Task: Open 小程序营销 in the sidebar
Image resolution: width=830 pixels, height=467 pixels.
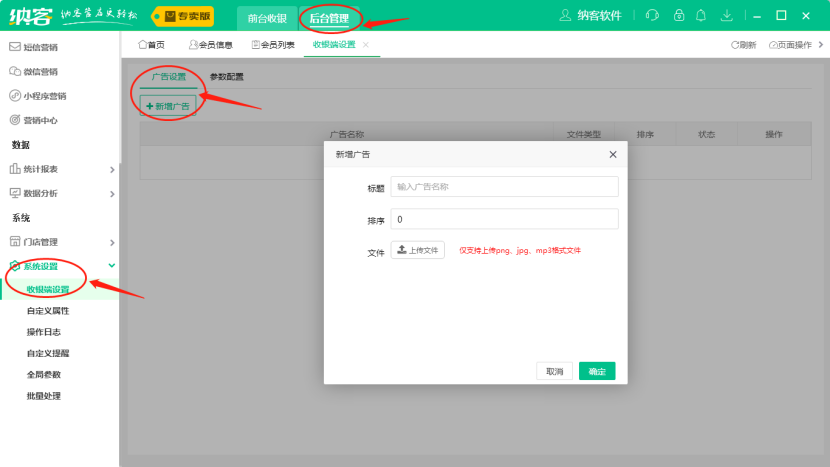Action: [44, 96]
